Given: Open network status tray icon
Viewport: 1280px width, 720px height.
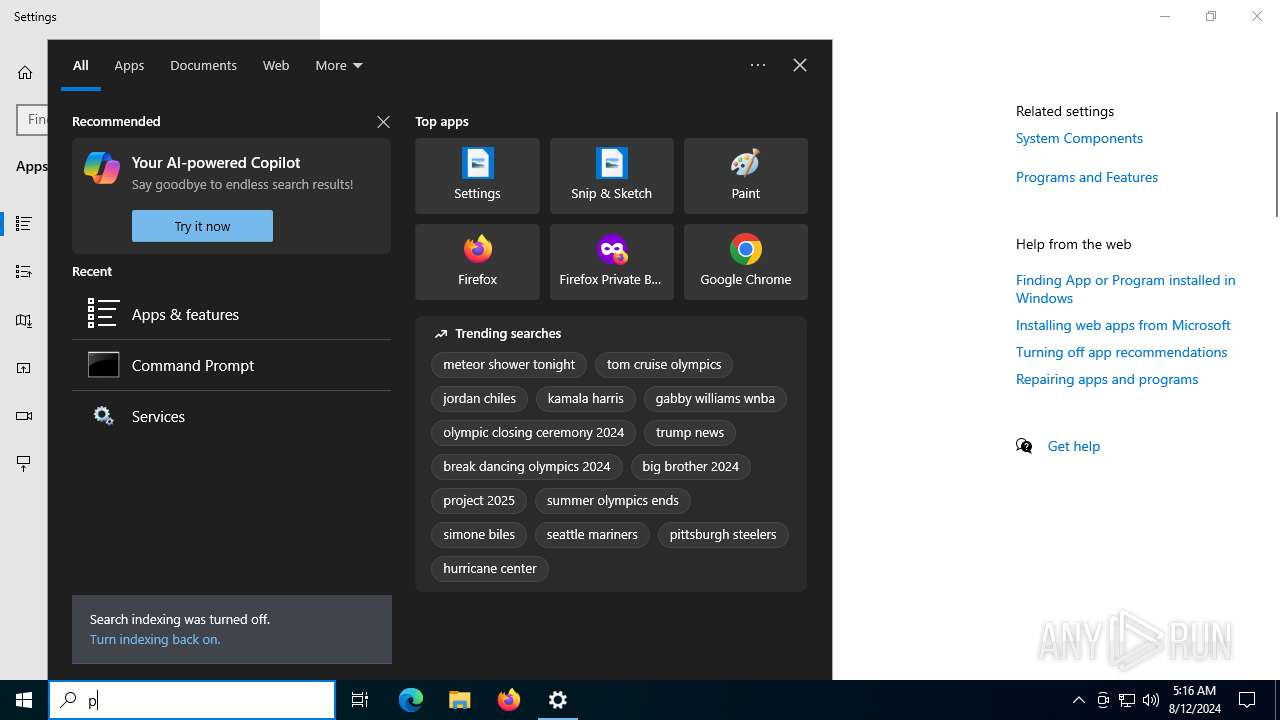Looking at the screenshot, I should coord(1127,700).
